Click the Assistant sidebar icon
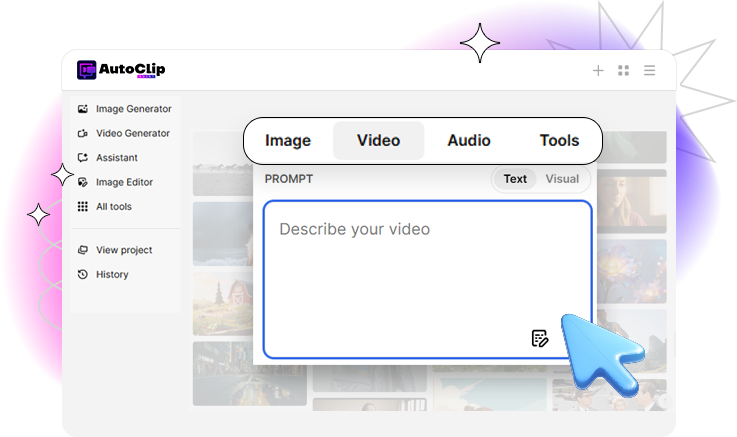 (x=83, y=158)
